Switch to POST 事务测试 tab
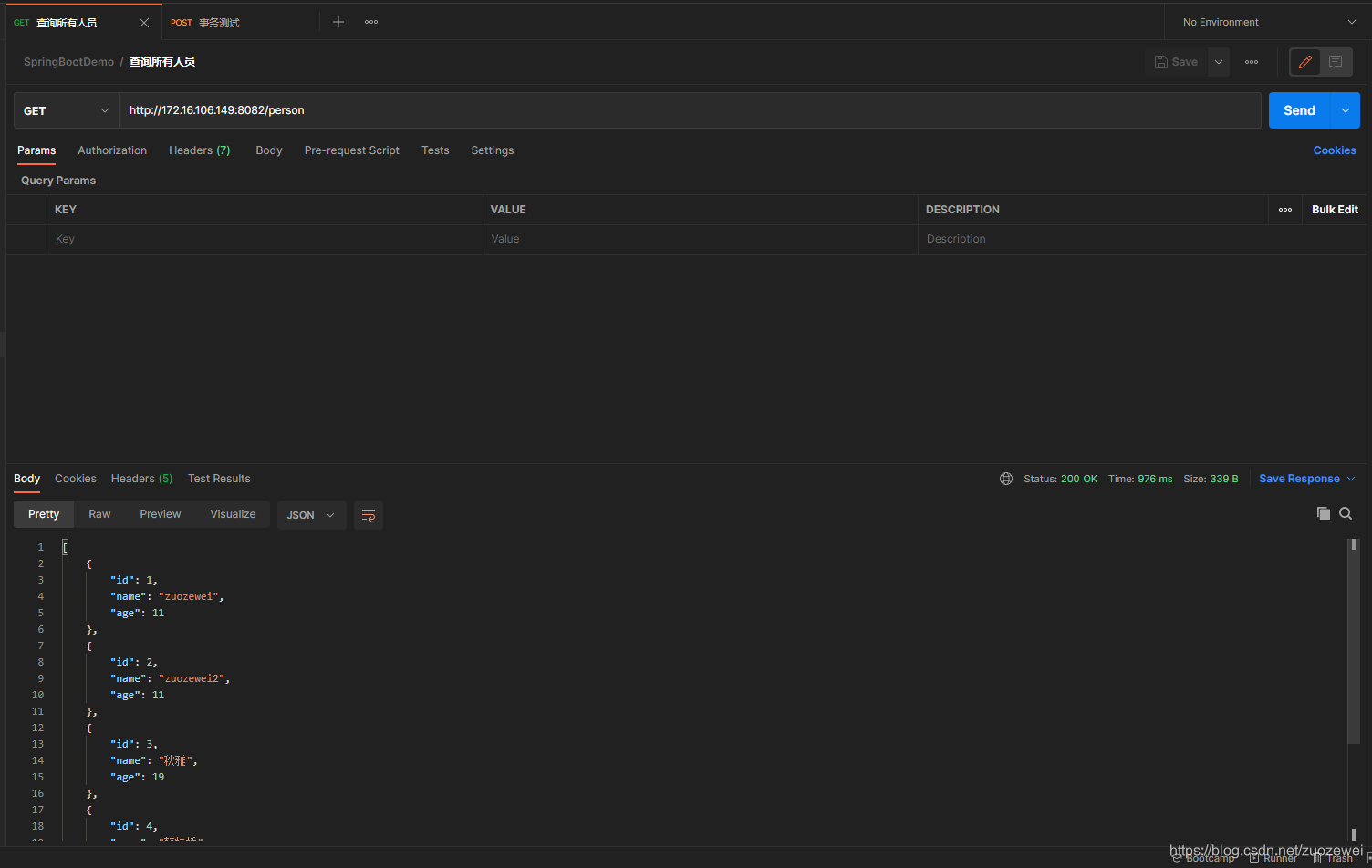1372x868 pixels. click(x=205, y=23)
